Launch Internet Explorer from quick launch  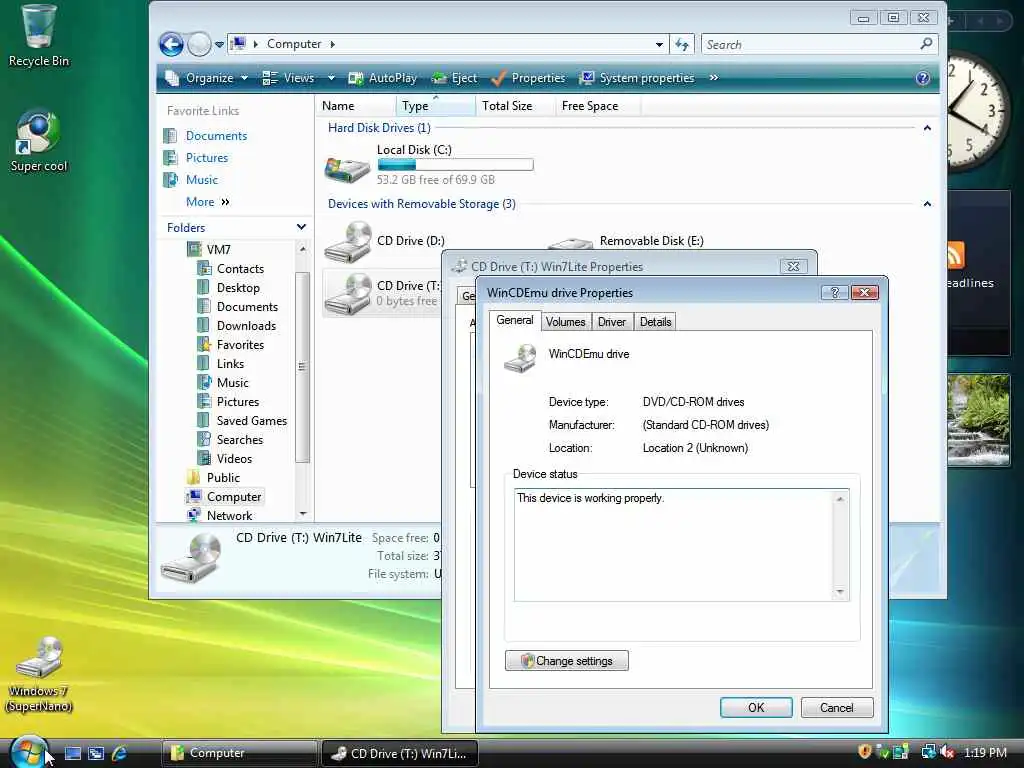[120, 753]
